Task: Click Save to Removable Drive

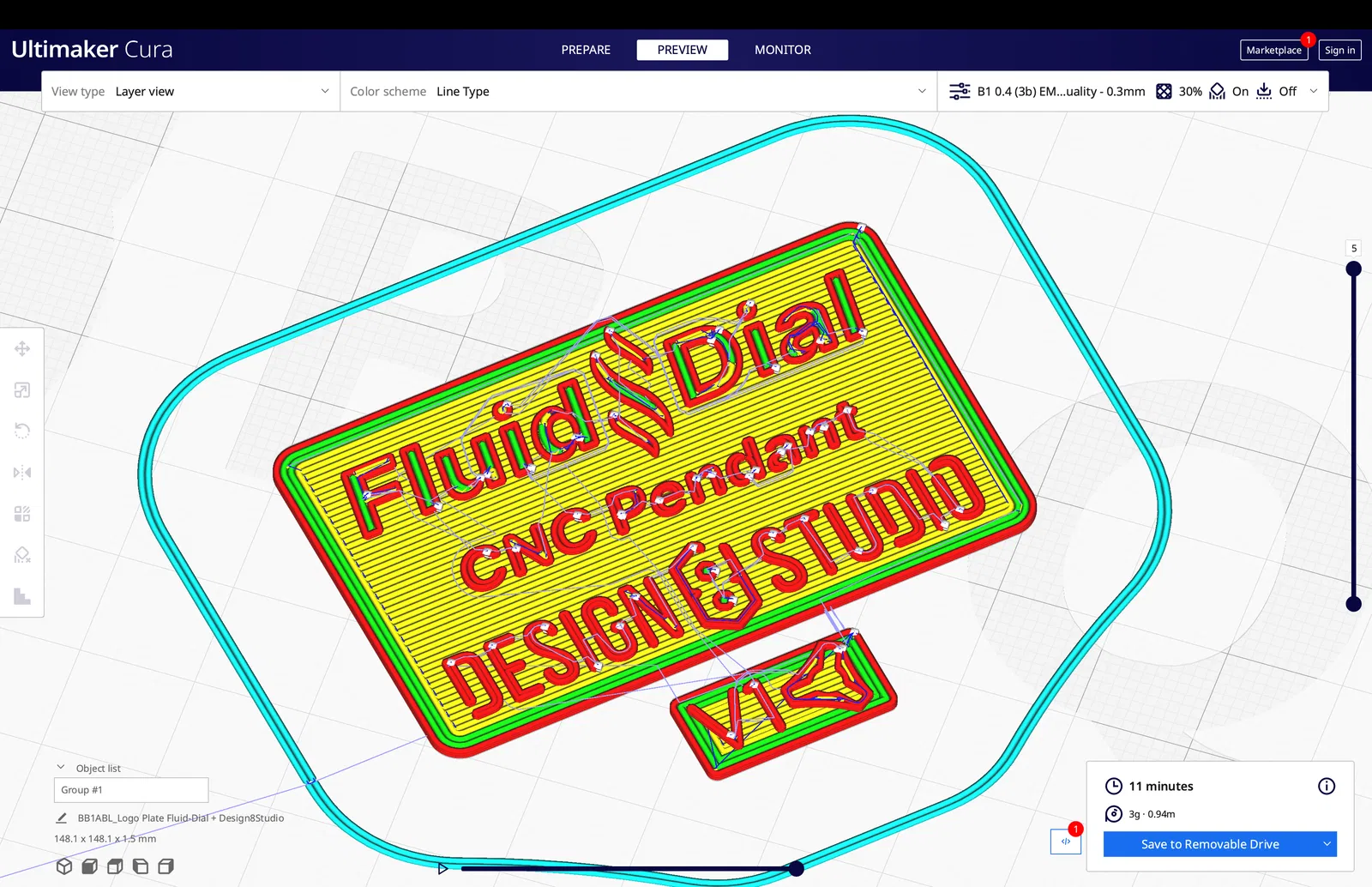Action: click(1210, 844)
